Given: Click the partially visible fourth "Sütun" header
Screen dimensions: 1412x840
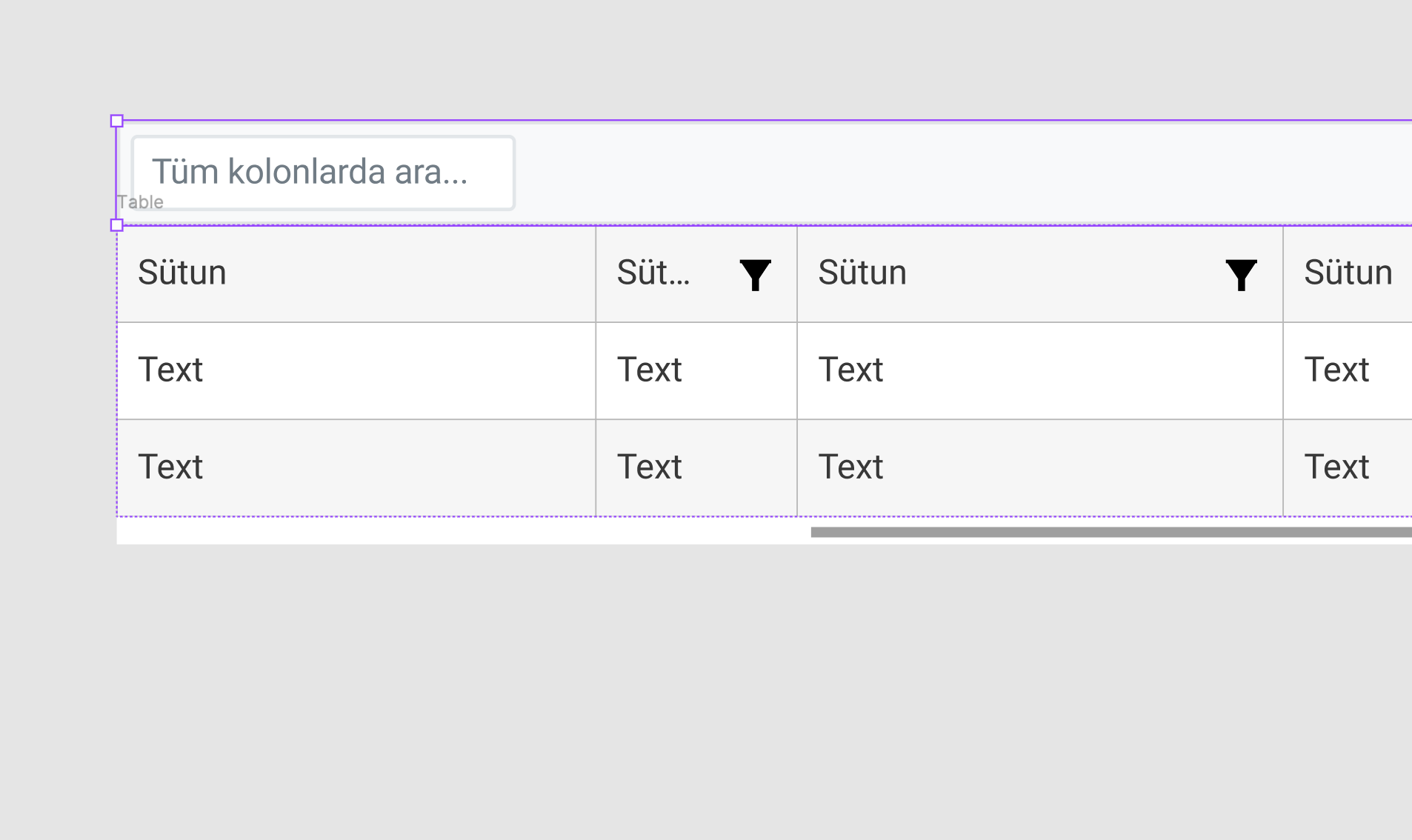Looking at the screenshot, I should coord(1348,274).
